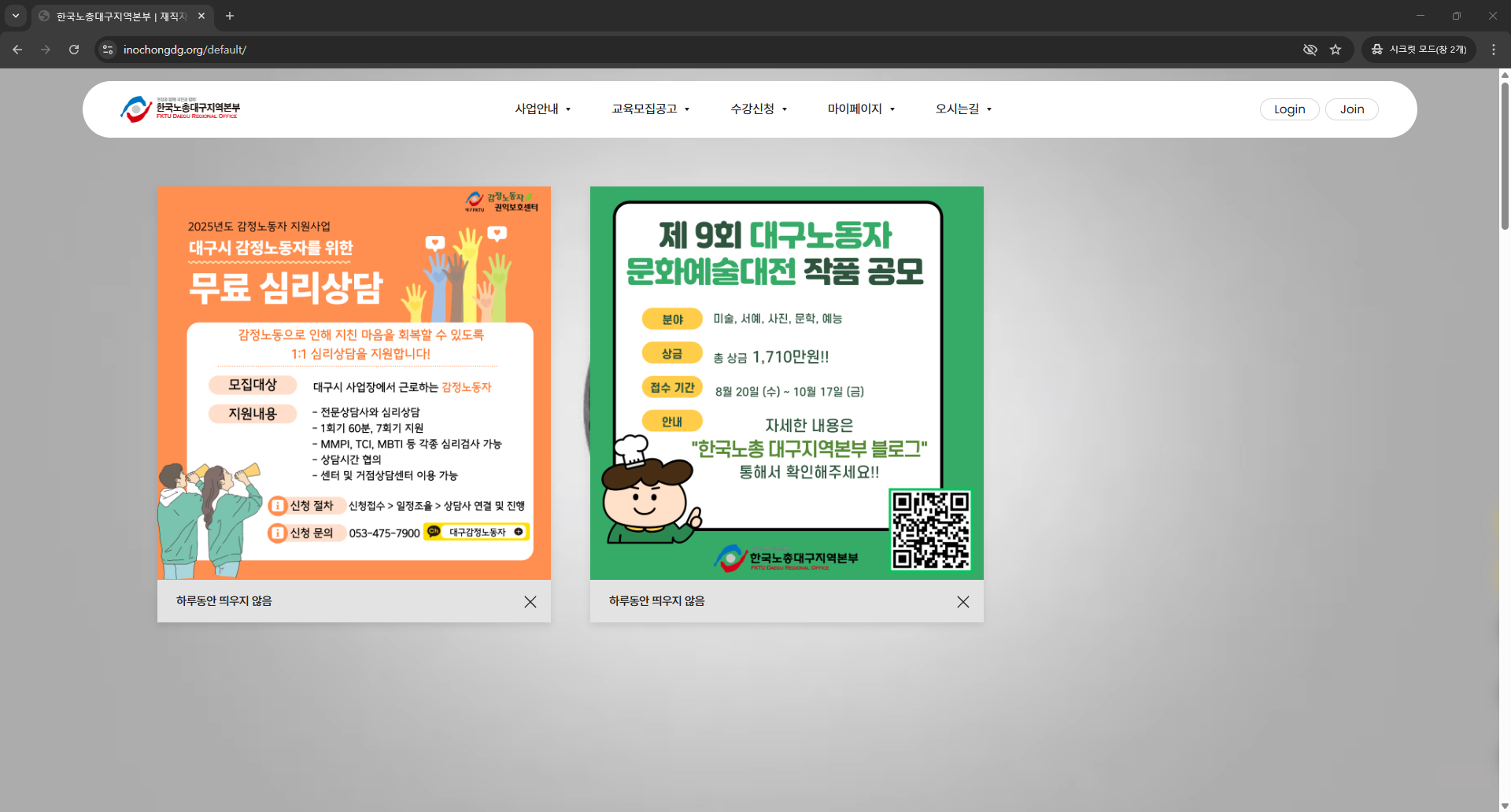The image size is (1511, 812).
Task: Reload the page
Action: point(74,50)
